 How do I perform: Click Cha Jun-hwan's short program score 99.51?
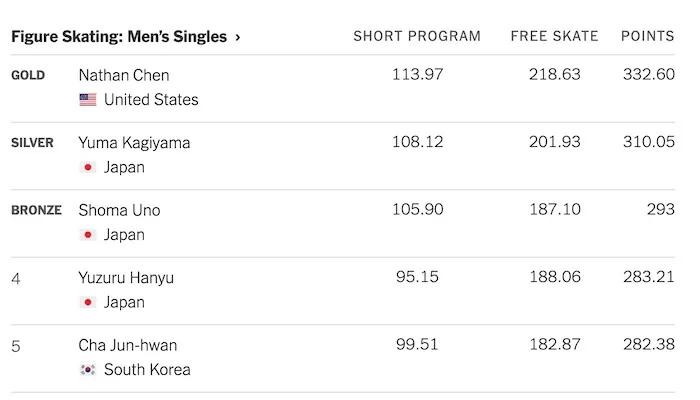pyautogui.click(x=416, y=345)
